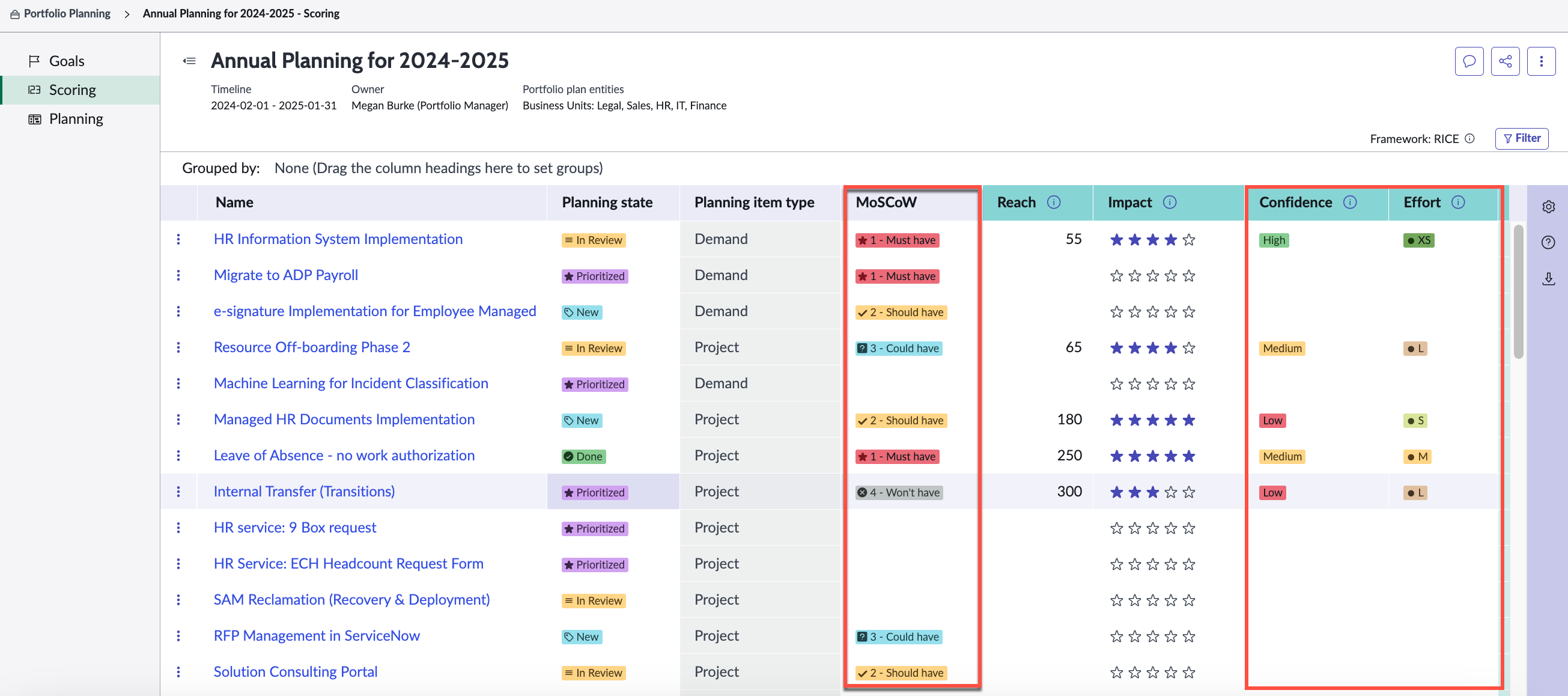The image size is (1568, 696).
Task: Open row menu for Managed HR Documents Implementation
Action: 178,420
